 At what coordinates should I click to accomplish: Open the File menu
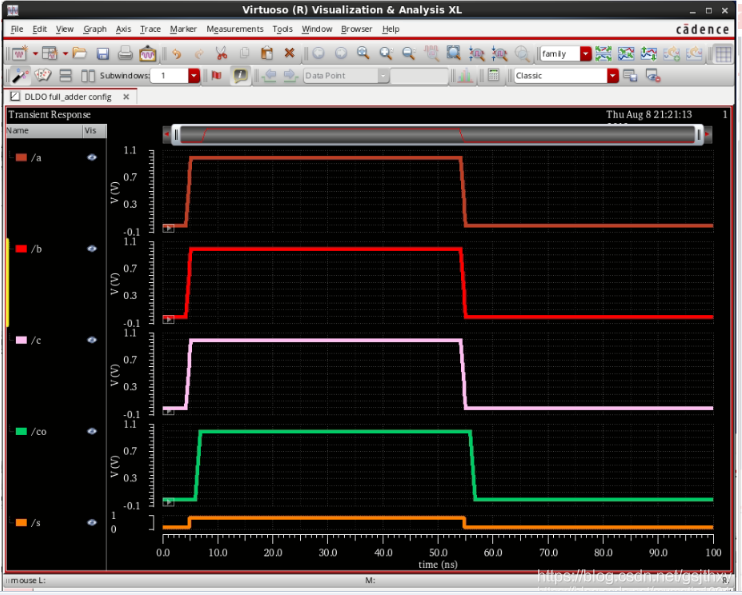(x=17, y=29)
